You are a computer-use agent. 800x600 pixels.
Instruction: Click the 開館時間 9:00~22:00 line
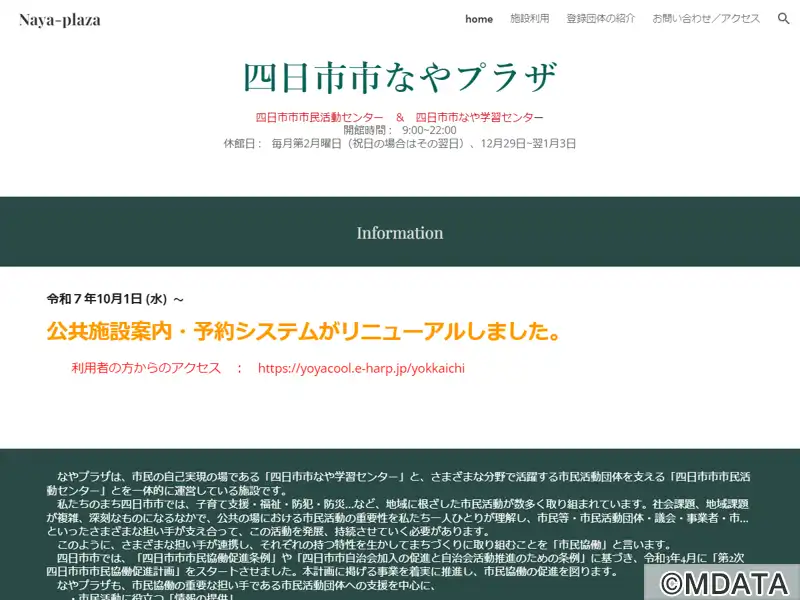point(400,130)
